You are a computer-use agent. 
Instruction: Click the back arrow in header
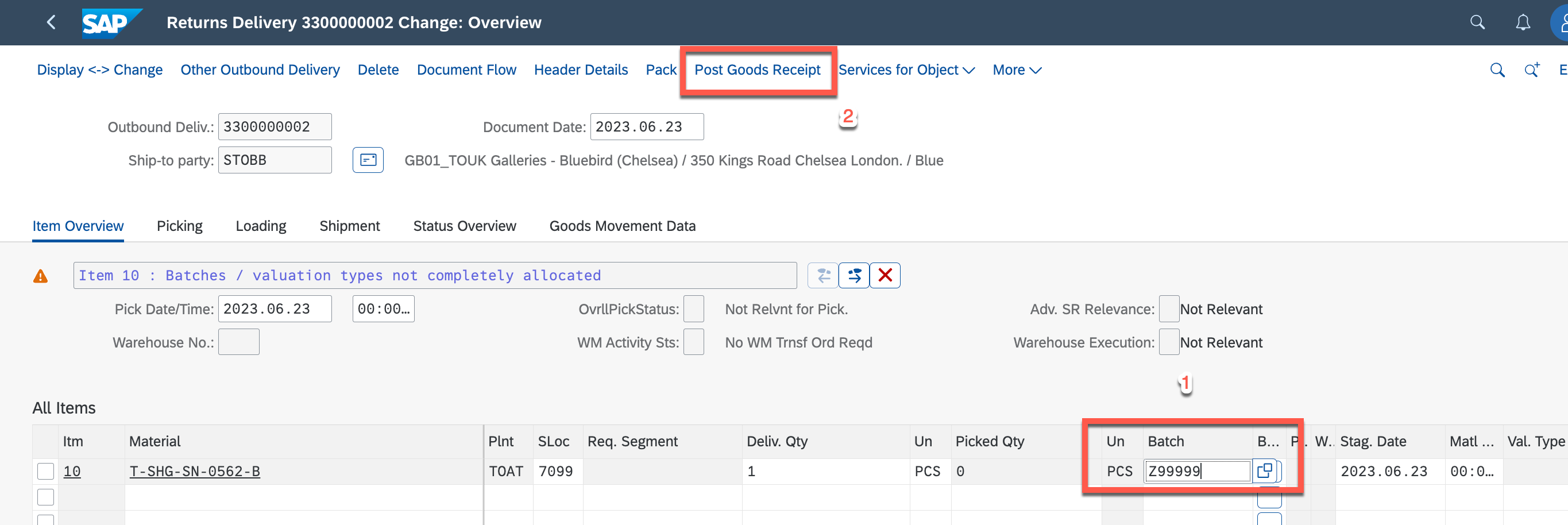click(x=51, y=22)
